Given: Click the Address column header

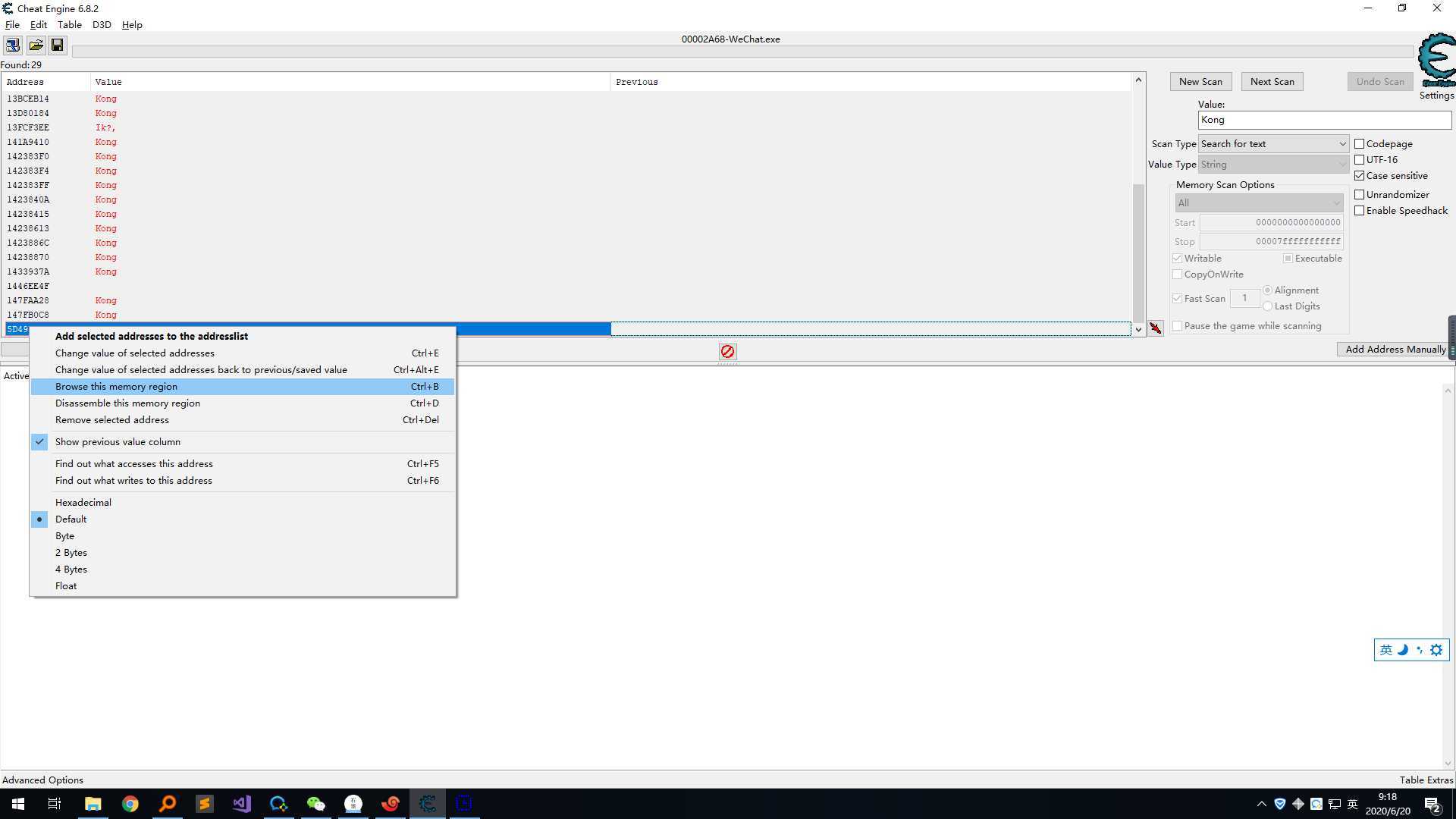Looking at the screenshot, I should click(x=46, y=82).
